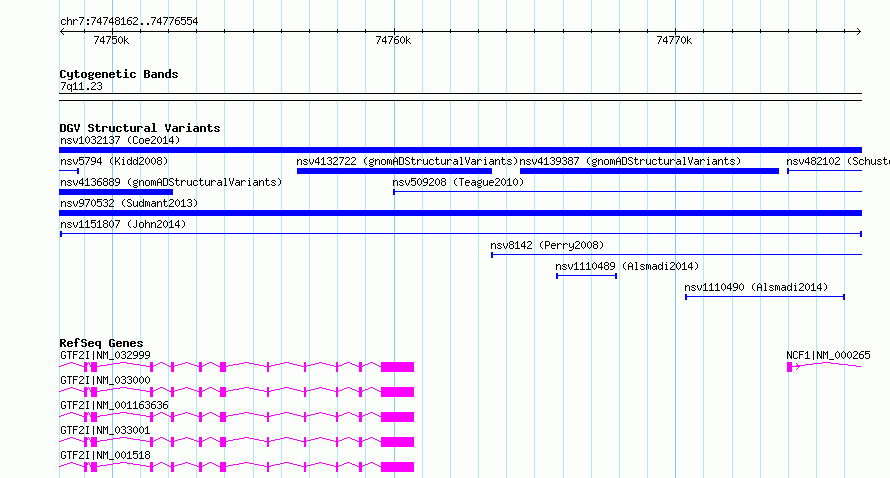Click the nsv1151807 (John2014) text label

123,224
